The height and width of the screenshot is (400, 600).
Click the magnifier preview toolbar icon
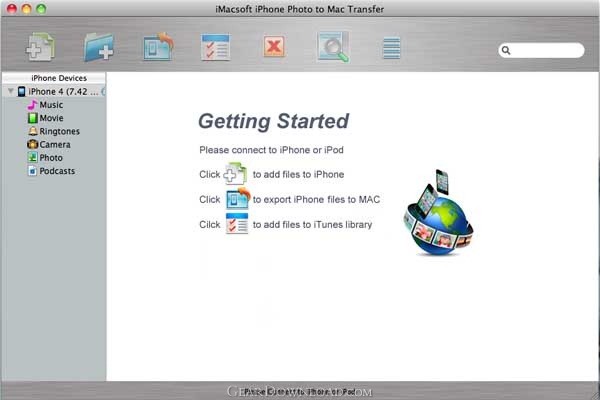(333, 47)
